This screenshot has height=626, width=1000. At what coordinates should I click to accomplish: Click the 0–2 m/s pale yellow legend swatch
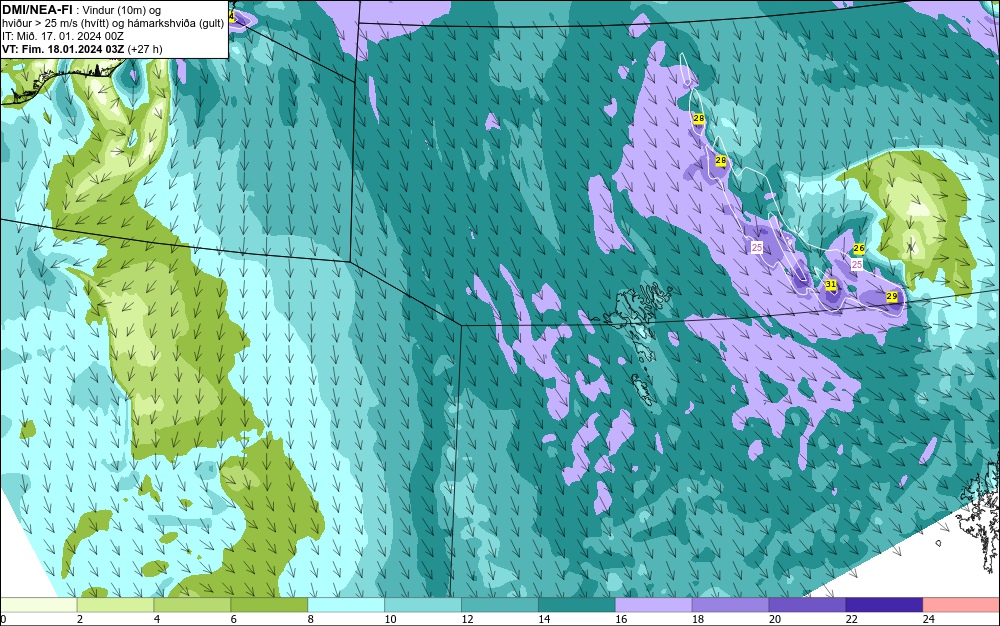38,605
